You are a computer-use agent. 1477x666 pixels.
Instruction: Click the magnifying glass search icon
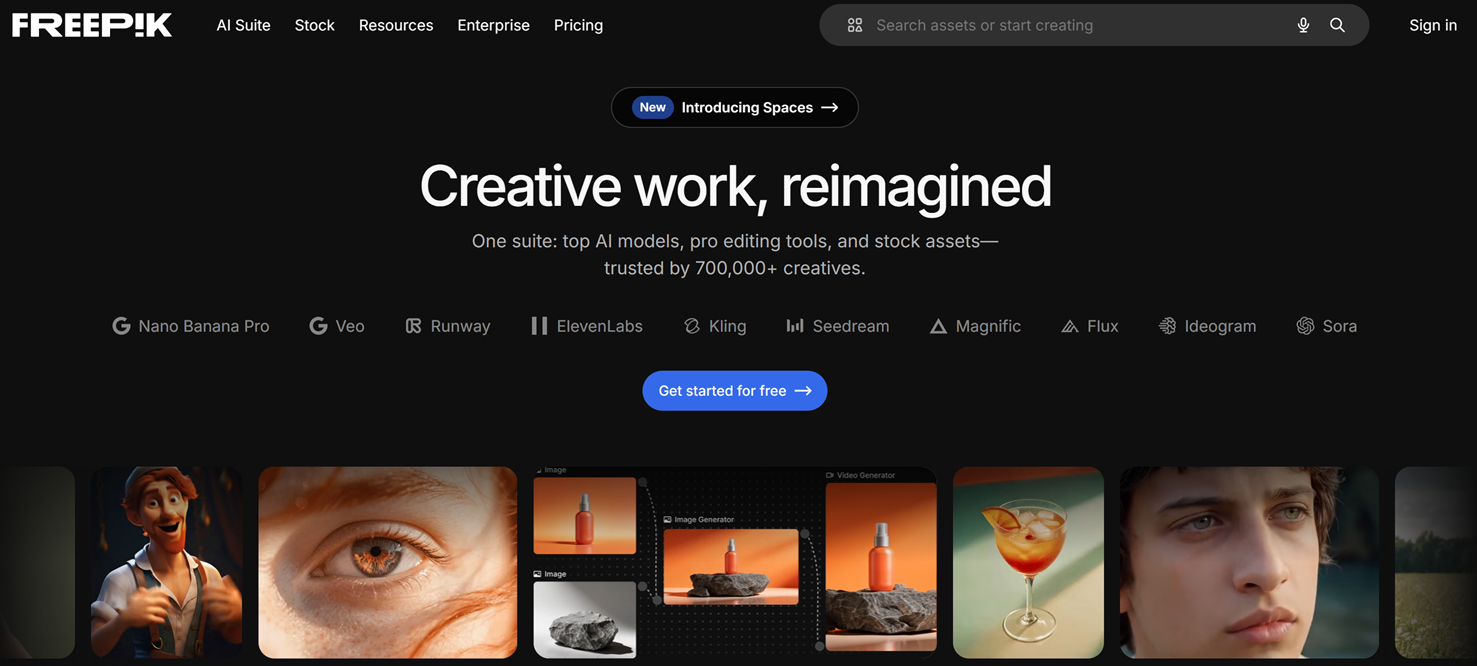tap(1337, 25)
